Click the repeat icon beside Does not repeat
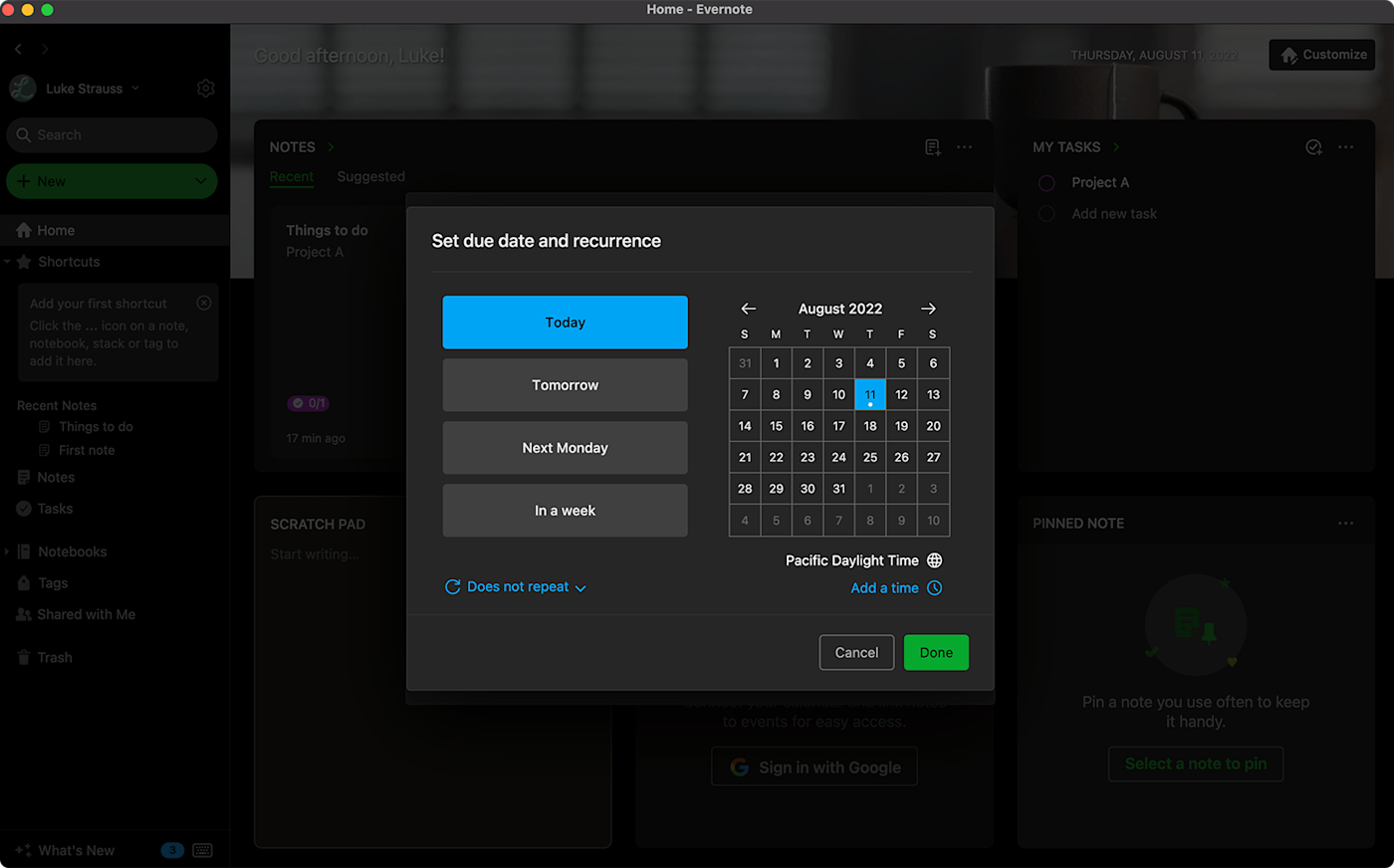 (452, 587)
